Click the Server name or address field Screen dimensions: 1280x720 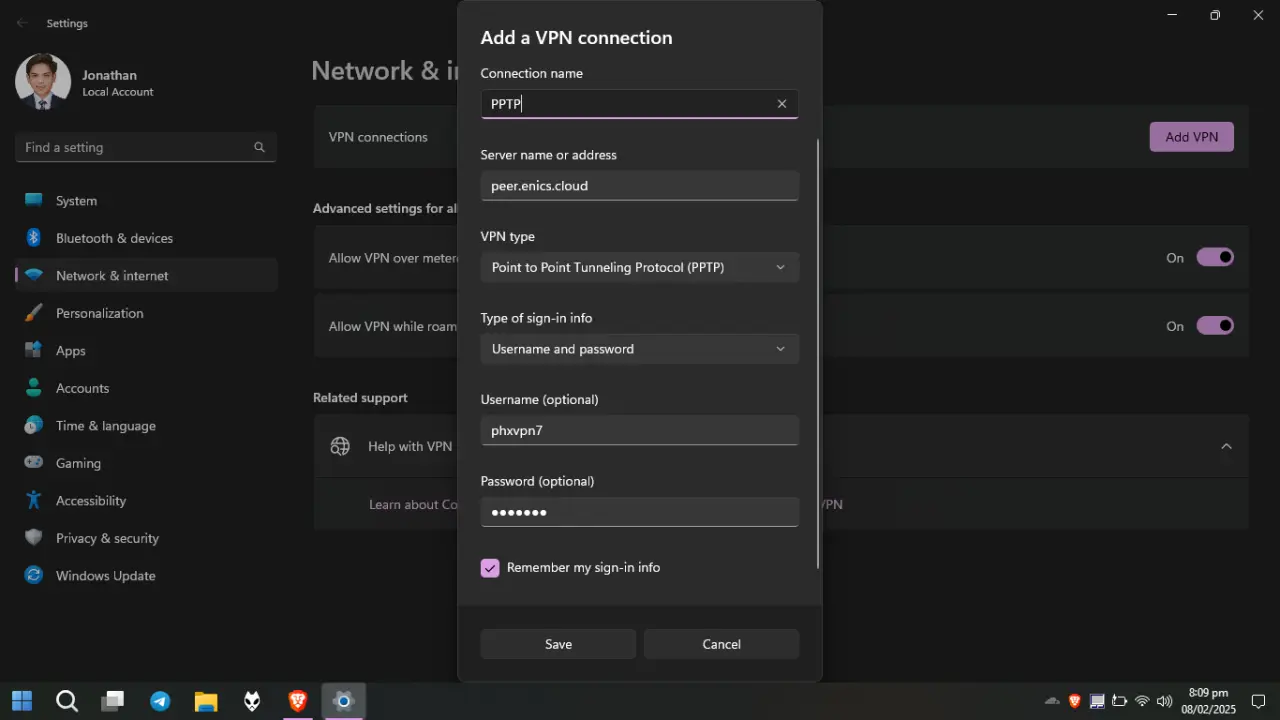pyautogui.click(x=640, y=186)
